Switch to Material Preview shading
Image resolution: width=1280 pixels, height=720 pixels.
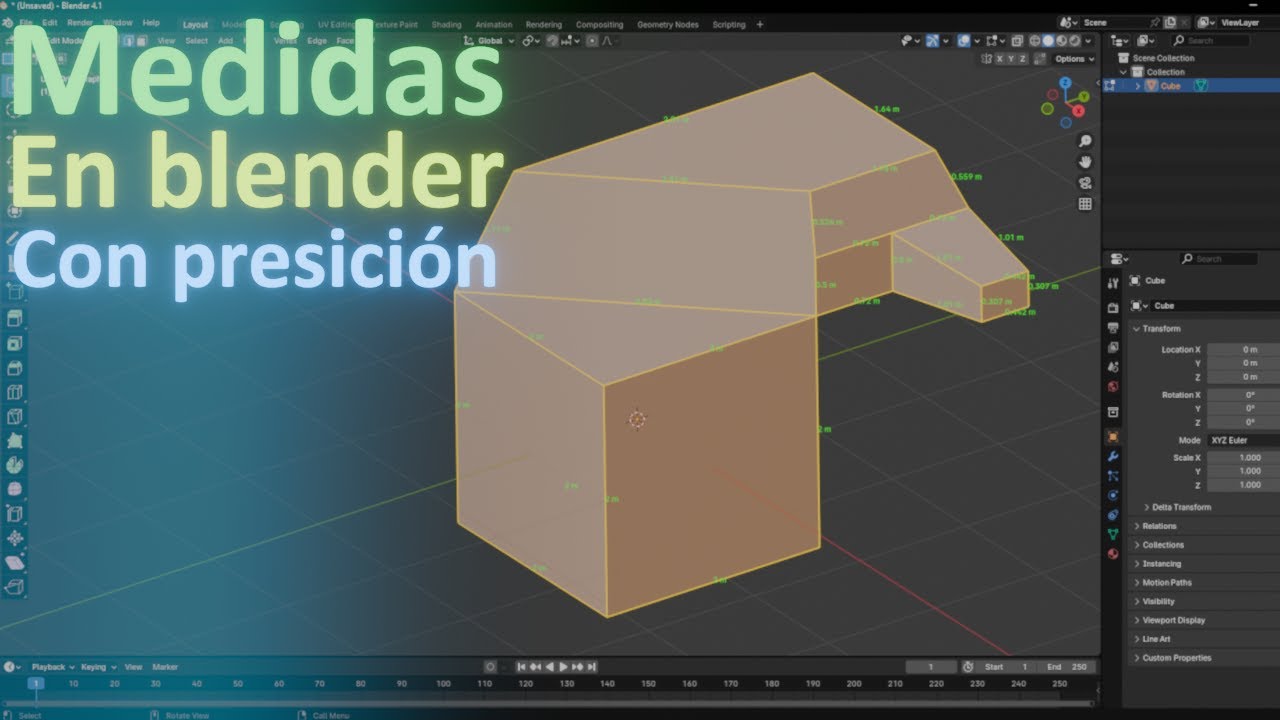coord(1061,41)
